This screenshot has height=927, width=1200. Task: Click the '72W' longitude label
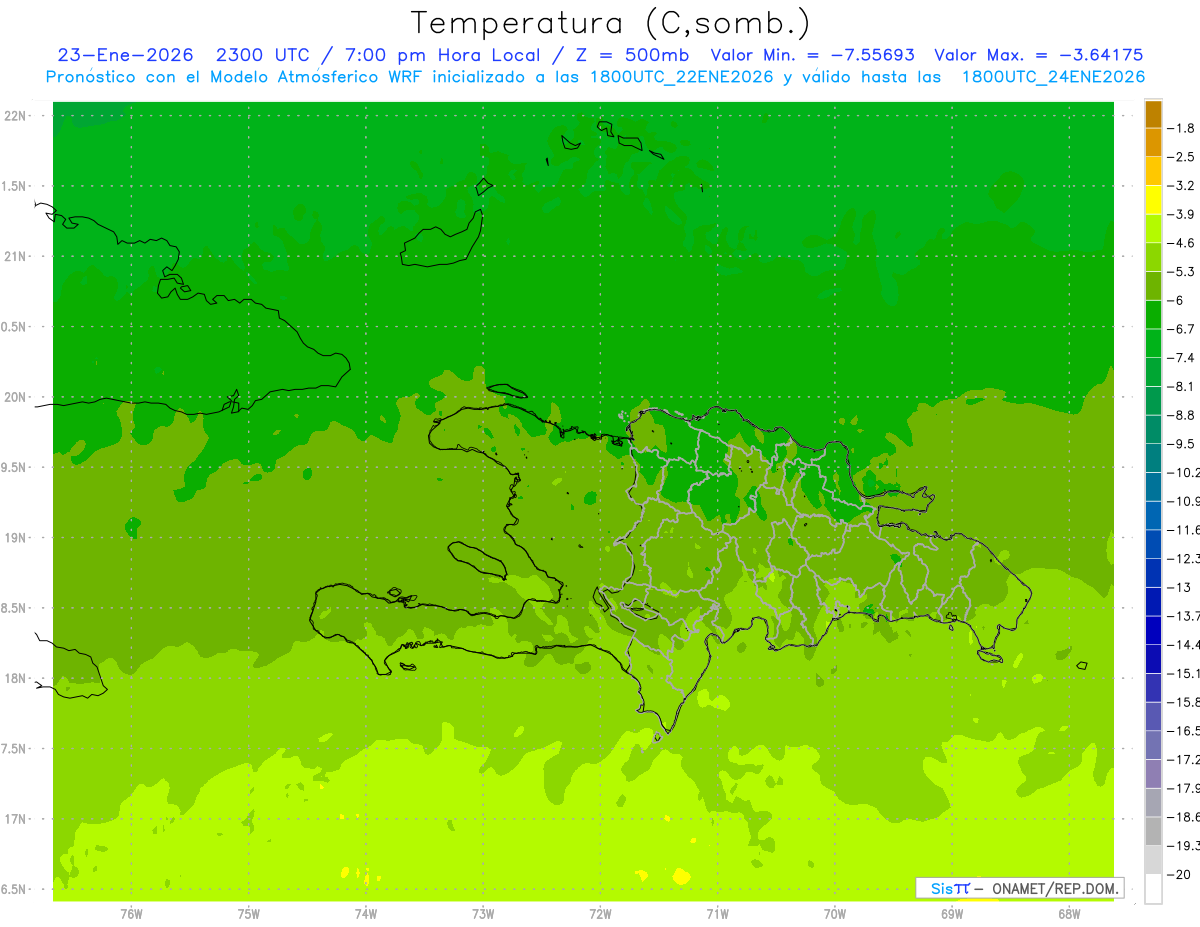point(600,914)
